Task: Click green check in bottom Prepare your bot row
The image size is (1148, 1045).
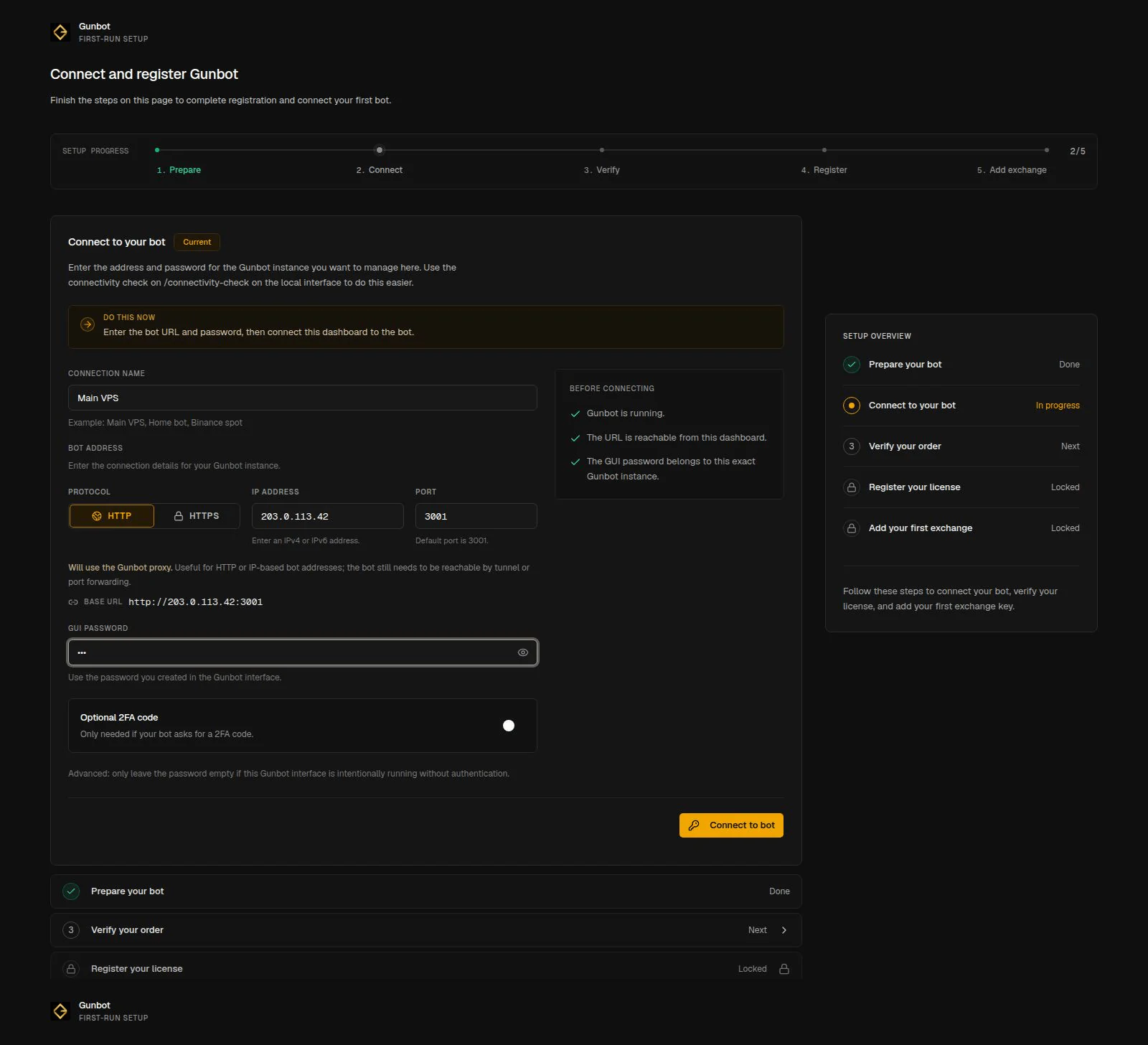Action: pos(71,891)
